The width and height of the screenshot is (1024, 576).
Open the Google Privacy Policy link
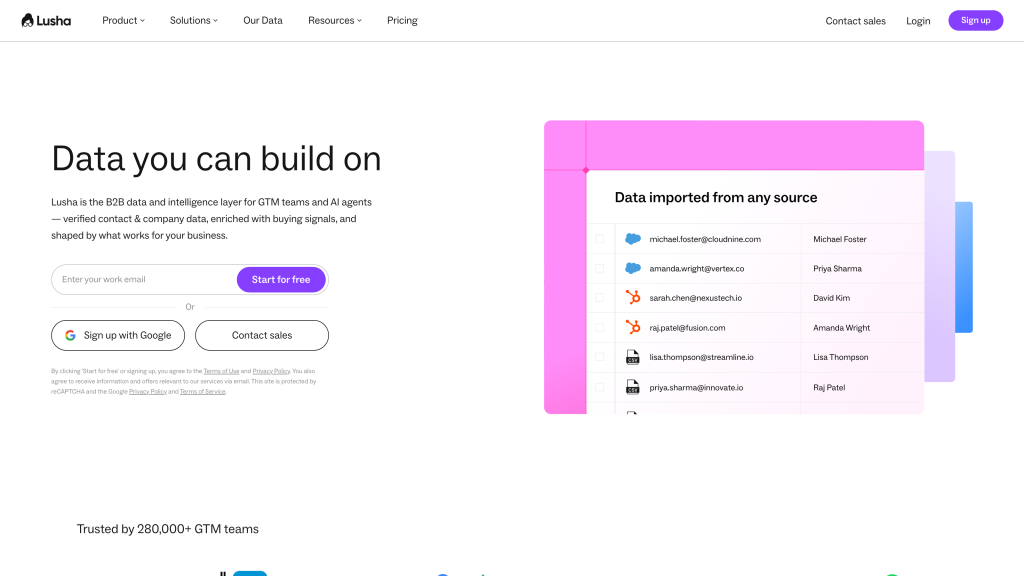(x=148, y=392)
